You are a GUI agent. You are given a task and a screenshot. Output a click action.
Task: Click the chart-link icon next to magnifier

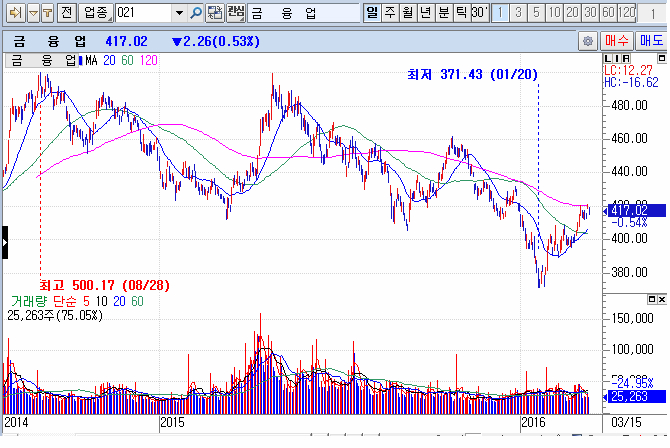(215, 13)
